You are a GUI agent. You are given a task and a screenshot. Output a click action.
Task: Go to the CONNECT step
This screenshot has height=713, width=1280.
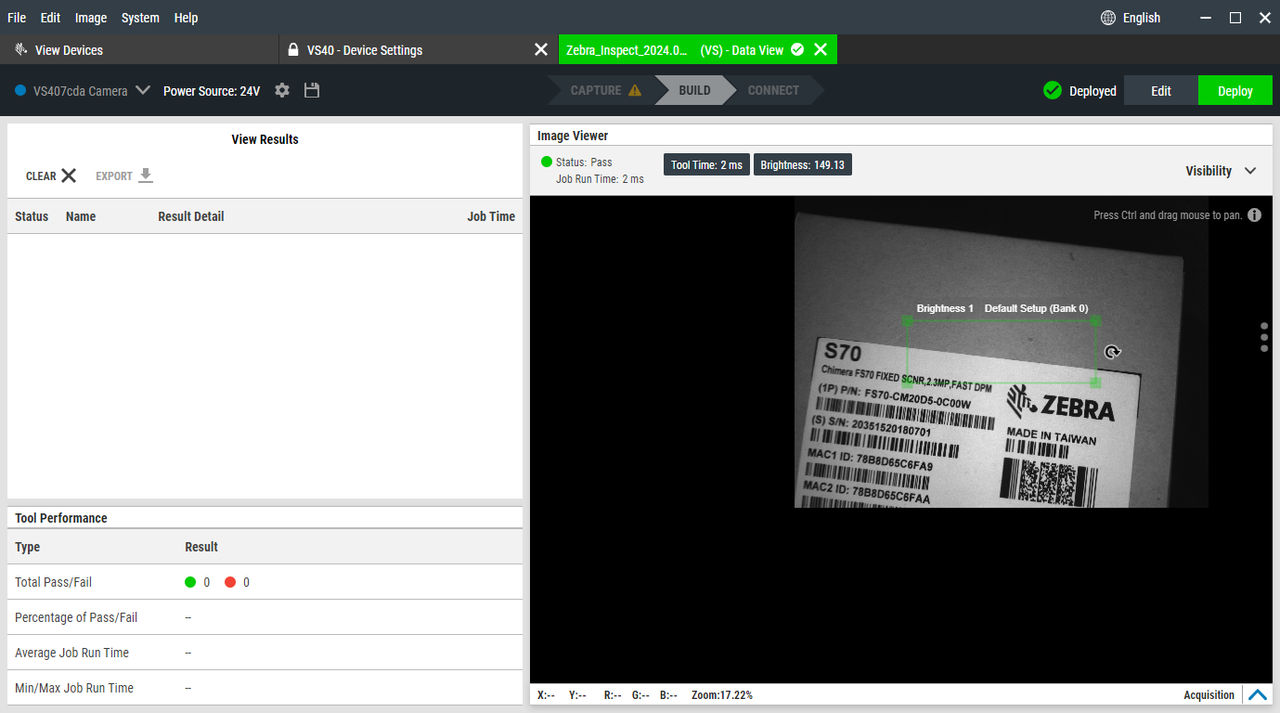coord(773,90)
